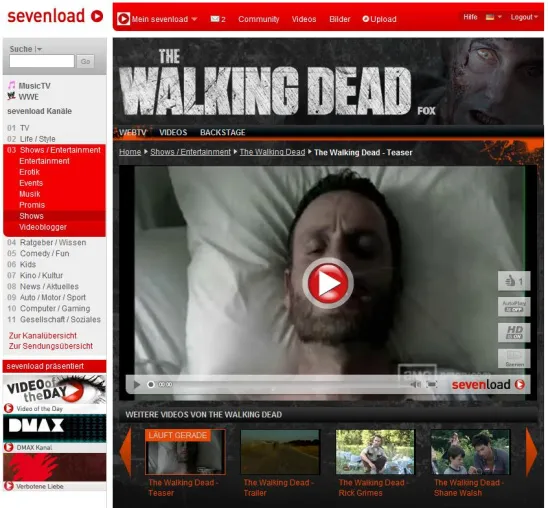Open channel 08 News / Aktuelles
This screenshot has height=508, width=548.
pyautogui.click(x=43, y=286)
